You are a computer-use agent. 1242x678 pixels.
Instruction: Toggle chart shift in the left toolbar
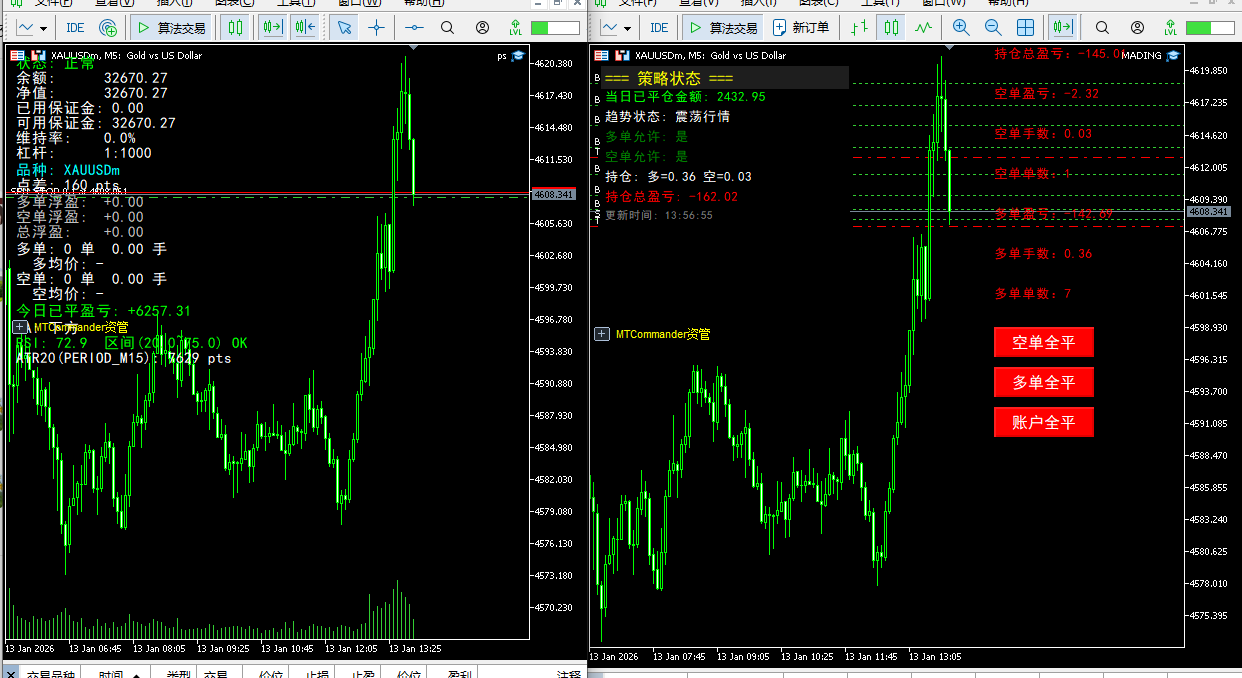(271, 28)
